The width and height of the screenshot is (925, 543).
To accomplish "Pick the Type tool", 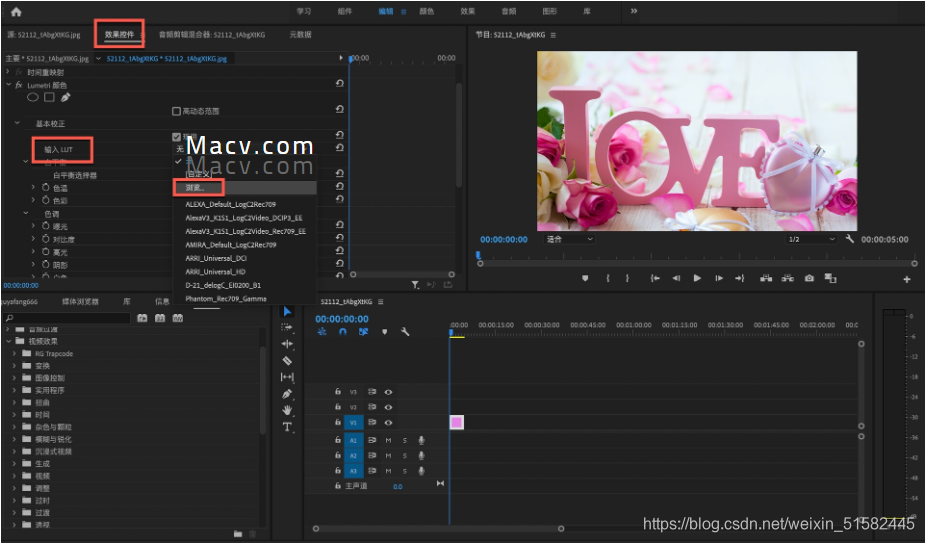I will (287, 427).
